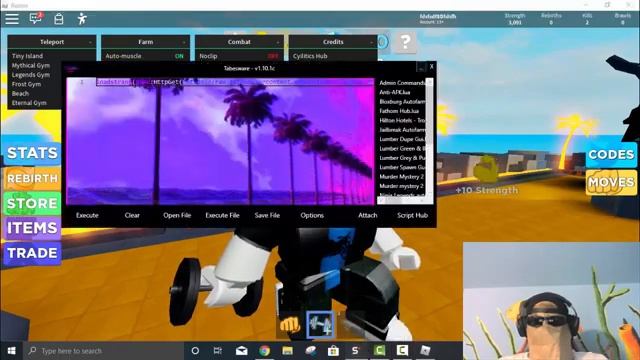Select Bloxburg Autofarm script in list
The height and width of the screenshot is (360, 640).
click(402, 102)
